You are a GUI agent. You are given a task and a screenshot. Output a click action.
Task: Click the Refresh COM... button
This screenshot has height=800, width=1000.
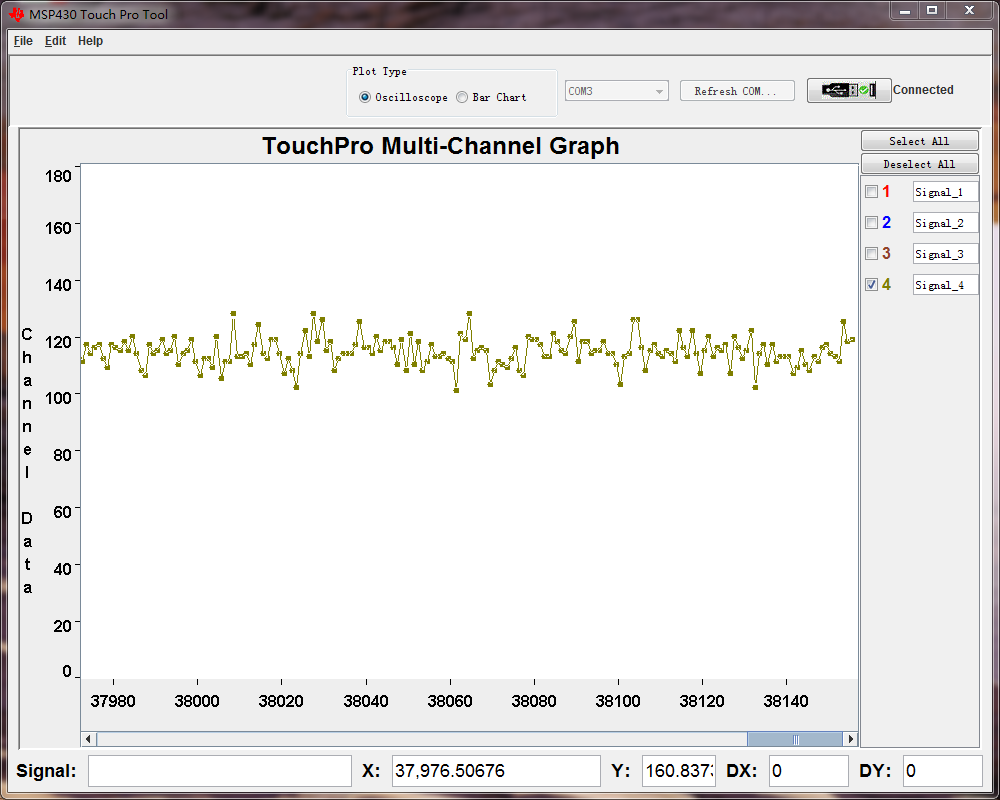point(737,91)
